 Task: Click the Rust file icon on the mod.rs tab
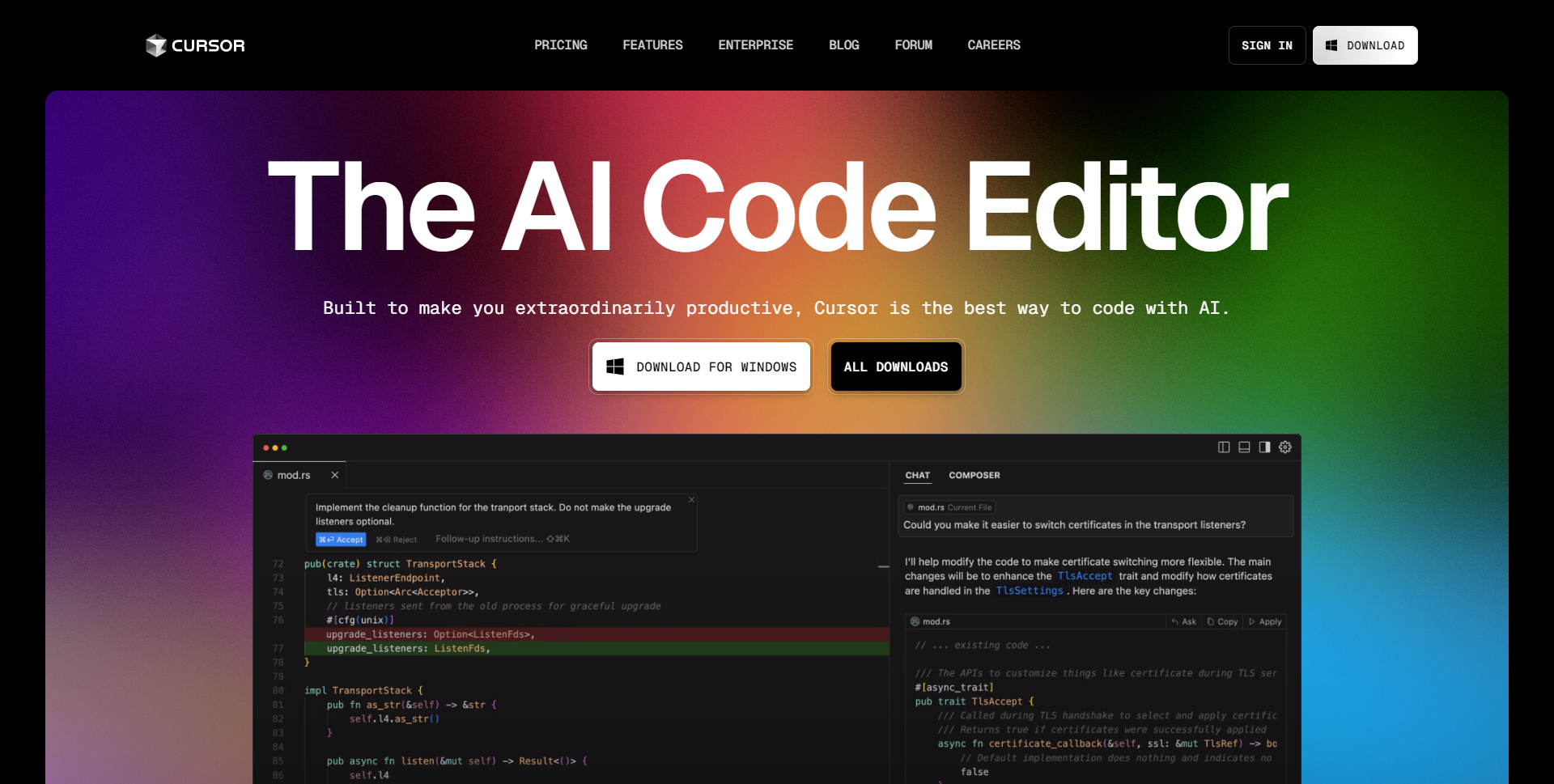[x=268, y=475]
